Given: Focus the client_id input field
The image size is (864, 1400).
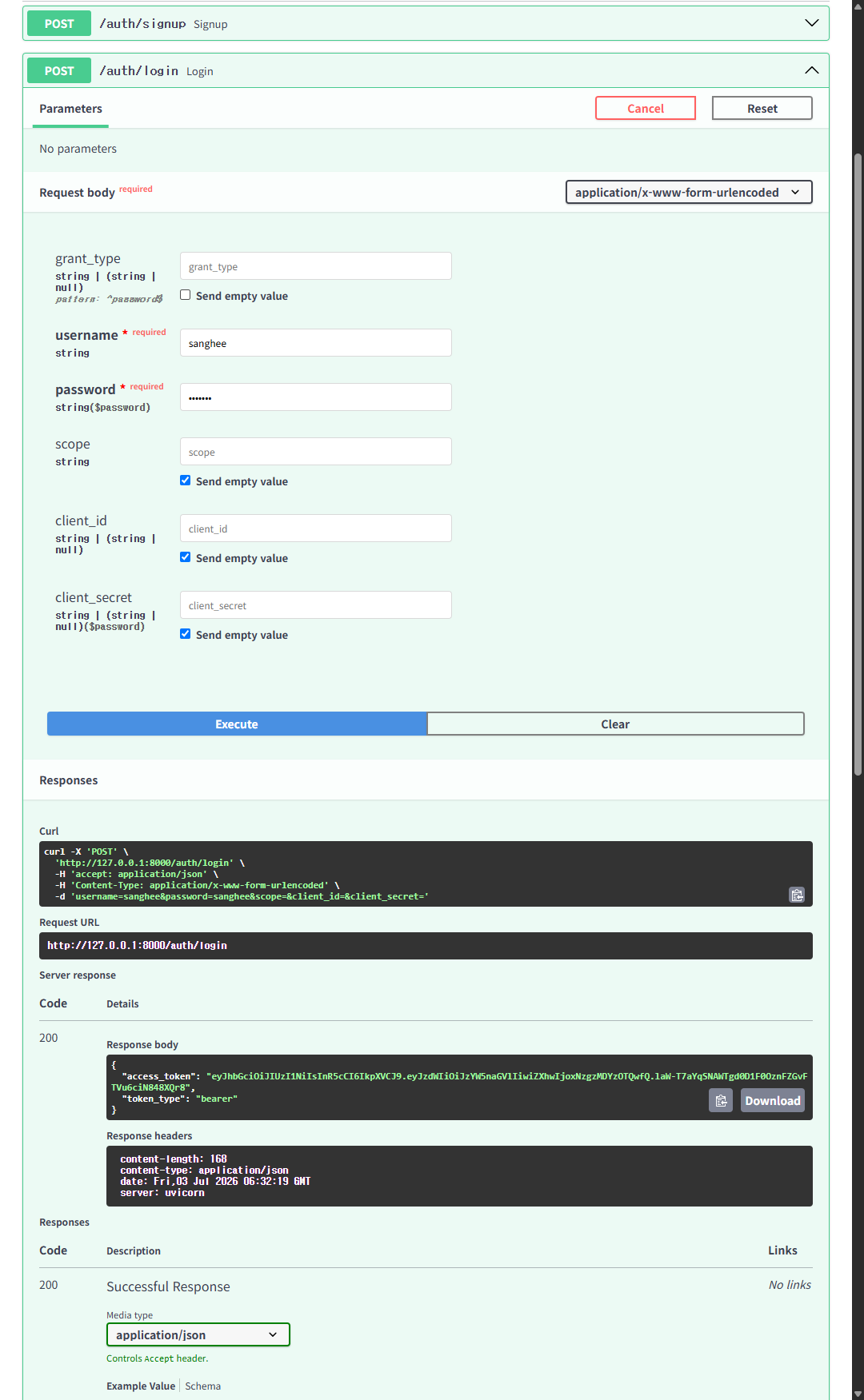Looking at the screenshot, I should (316, 528).
